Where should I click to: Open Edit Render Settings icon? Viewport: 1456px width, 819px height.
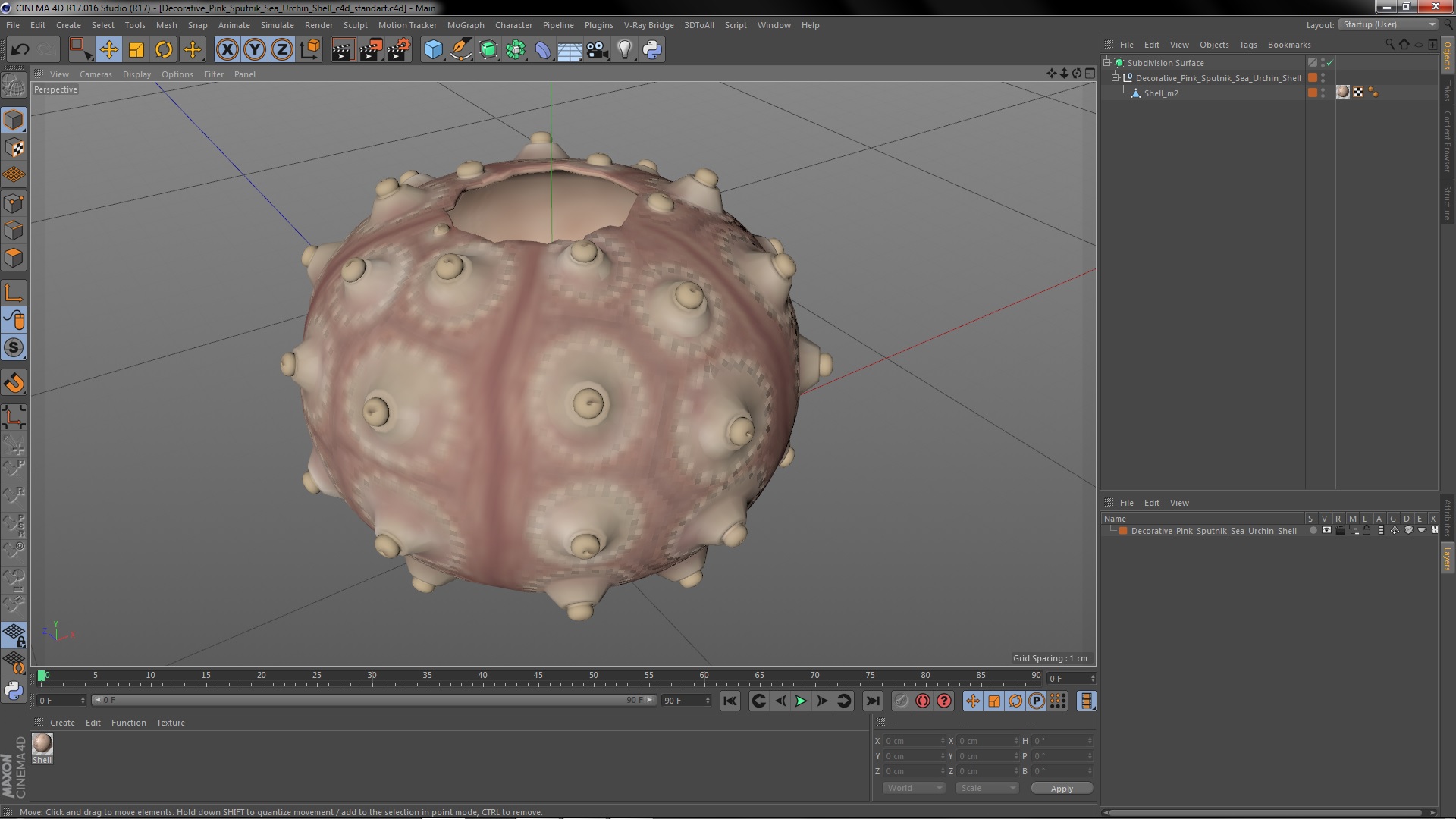tap(398, 50)
